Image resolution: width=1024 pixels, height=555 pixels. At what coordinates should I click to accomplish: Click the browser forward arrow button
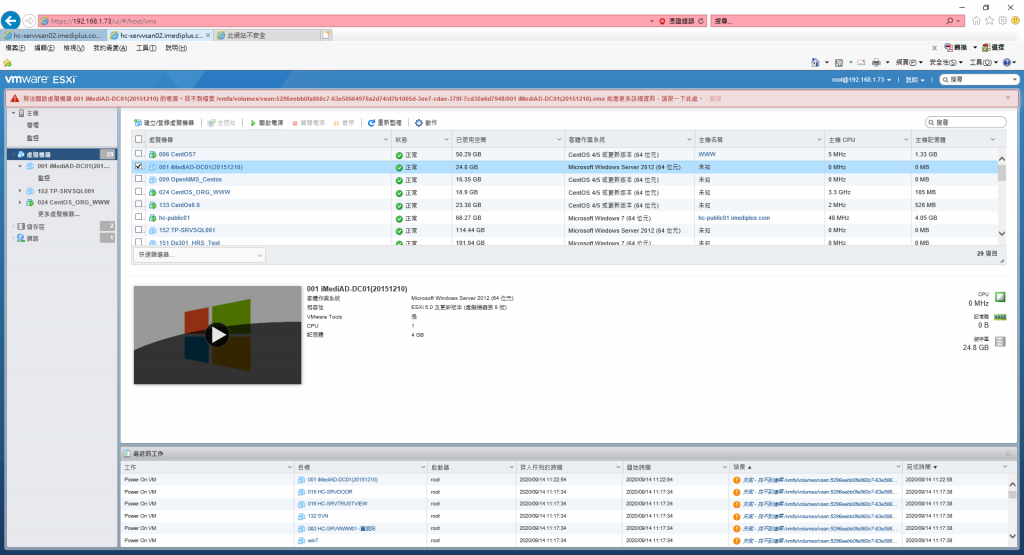coord(29,21)
